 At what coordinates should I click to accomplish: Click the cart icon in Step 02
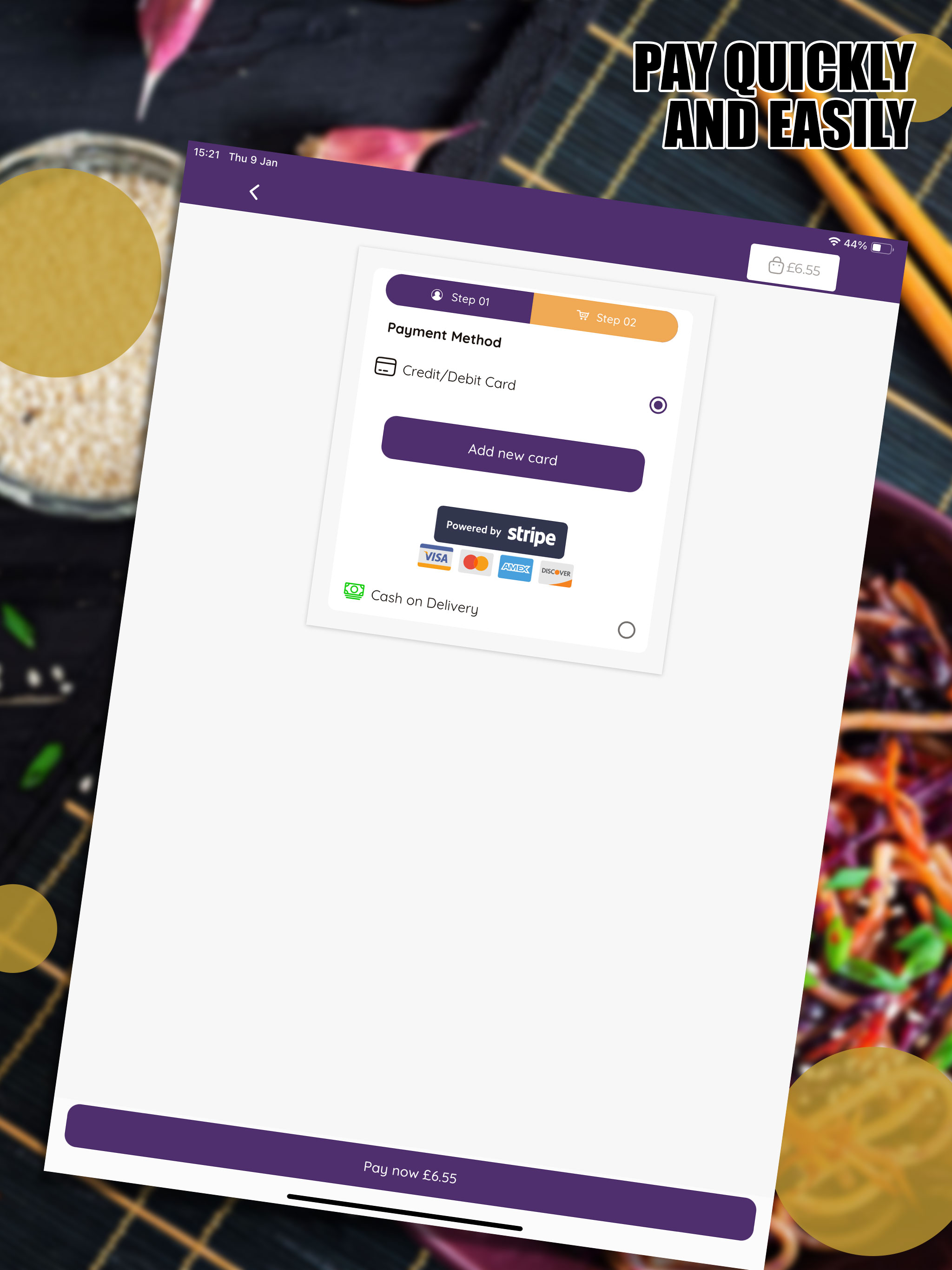583,315
